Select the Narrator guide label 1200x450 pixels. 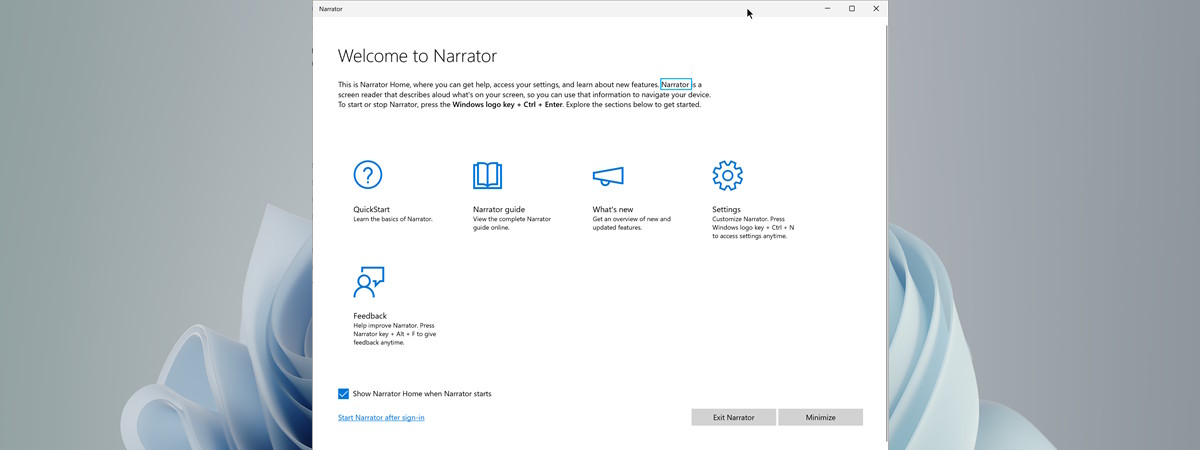(x=499, y=209)
